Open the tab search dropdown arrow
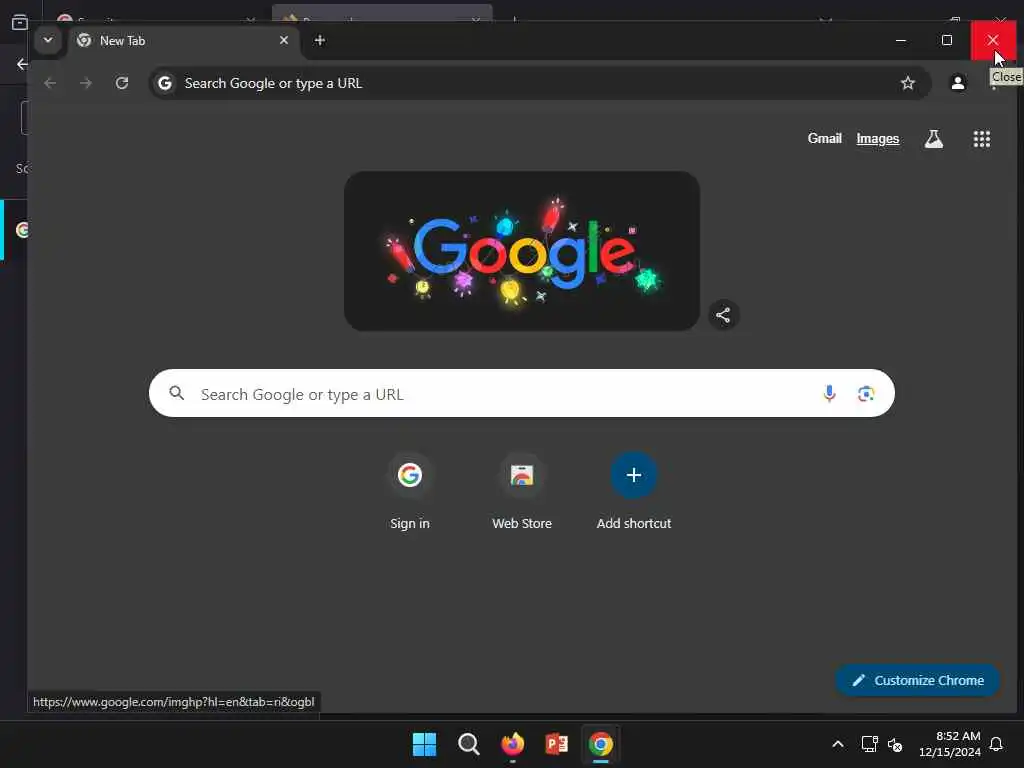 tap(48, 40)
